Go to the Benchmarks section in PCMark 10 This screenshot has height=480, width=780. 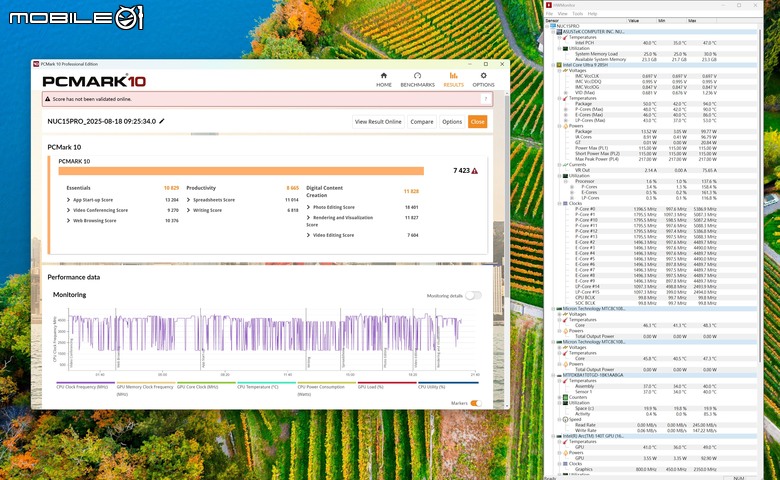(x=417, y=80)
